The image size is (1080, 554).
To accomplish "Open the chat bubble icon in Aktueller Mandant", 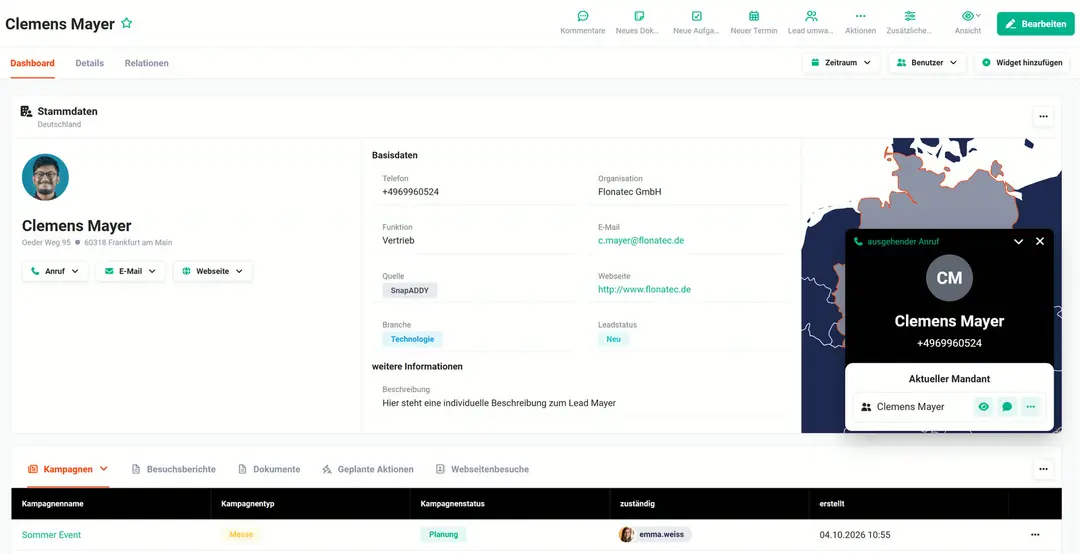I will (x=1007, y=407).
